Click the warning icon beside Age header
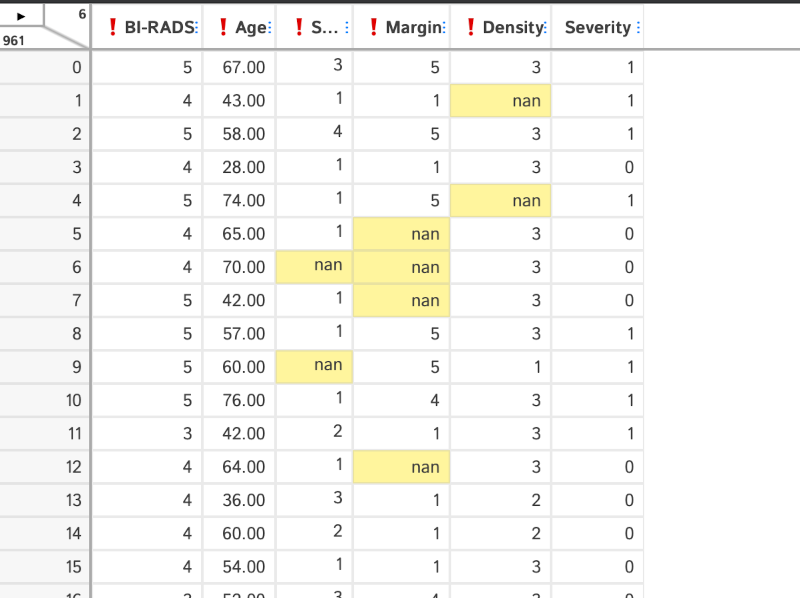800x598 pixels. pos(224,28)
